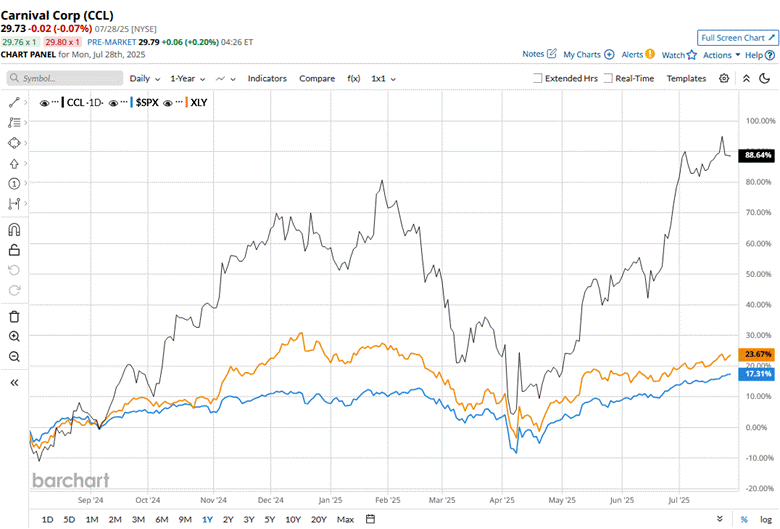Click the Alerts link

click(x=632, y=55)
